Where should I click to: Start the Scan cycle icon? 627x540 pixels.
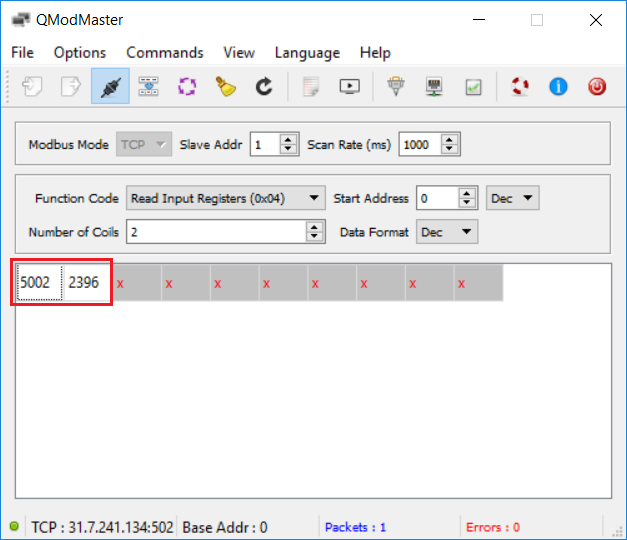pos(187,86)
